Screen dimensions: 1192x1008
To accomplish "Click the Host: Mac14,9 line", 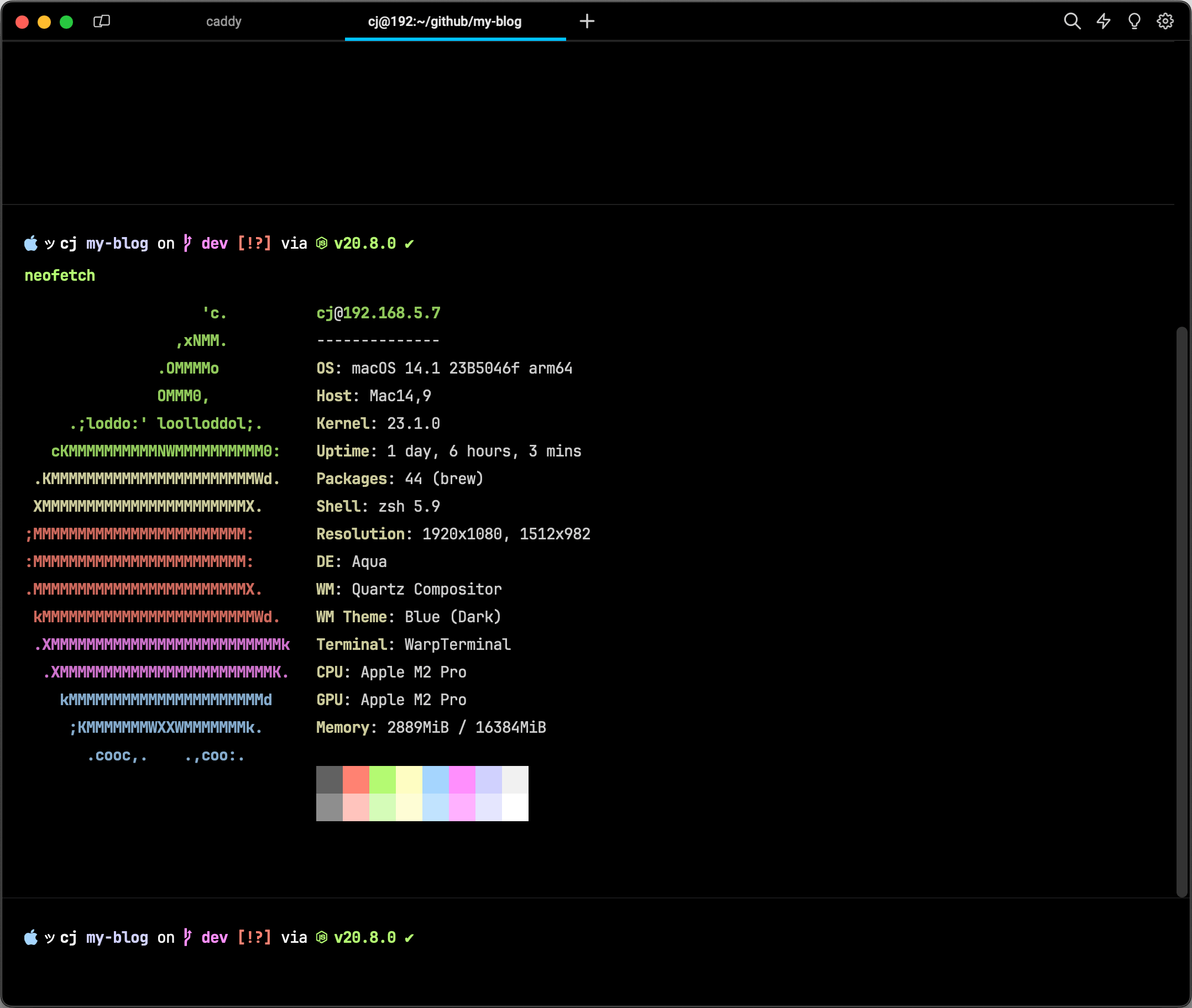I will (x=374, y=396).
